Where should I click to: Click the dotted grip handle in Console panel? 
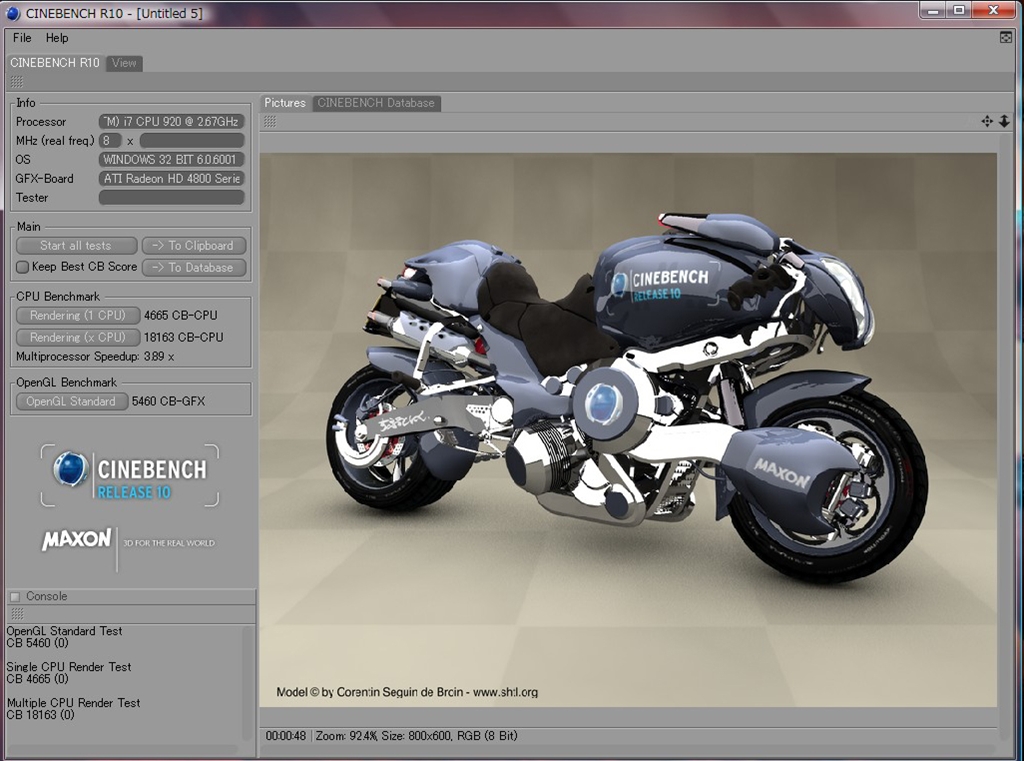pyautogui.click(x=16, y=613)
